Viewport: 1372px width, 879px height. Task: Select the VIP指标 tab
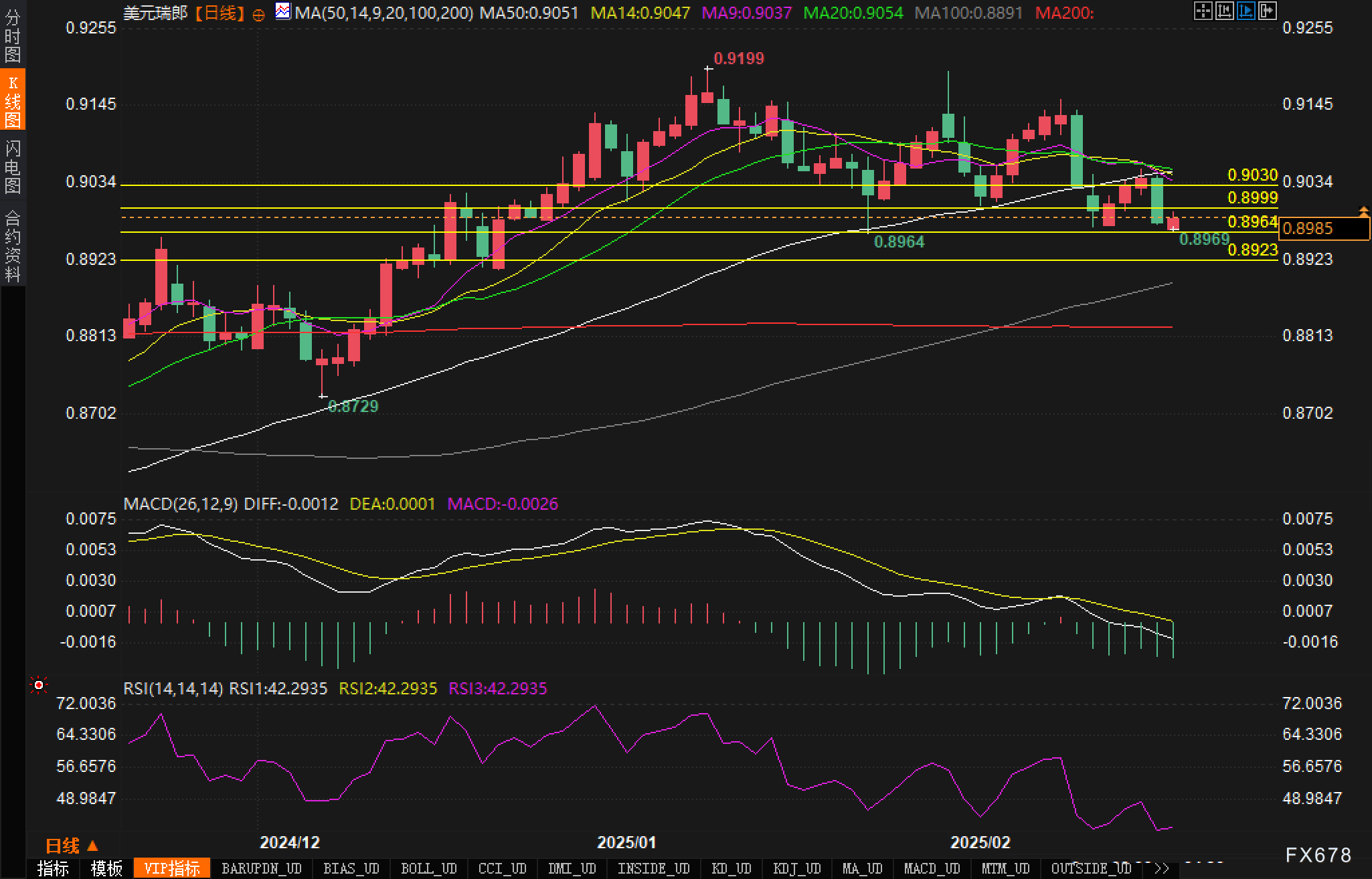[172, 868]
